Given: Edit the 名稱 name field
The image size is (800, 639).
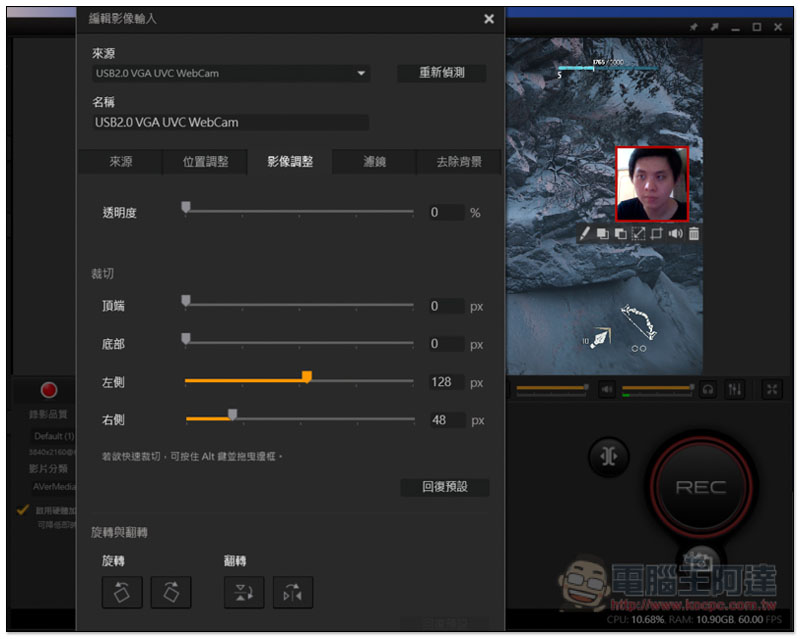Looking at the screenshot, I should click(x=231, y=122).
